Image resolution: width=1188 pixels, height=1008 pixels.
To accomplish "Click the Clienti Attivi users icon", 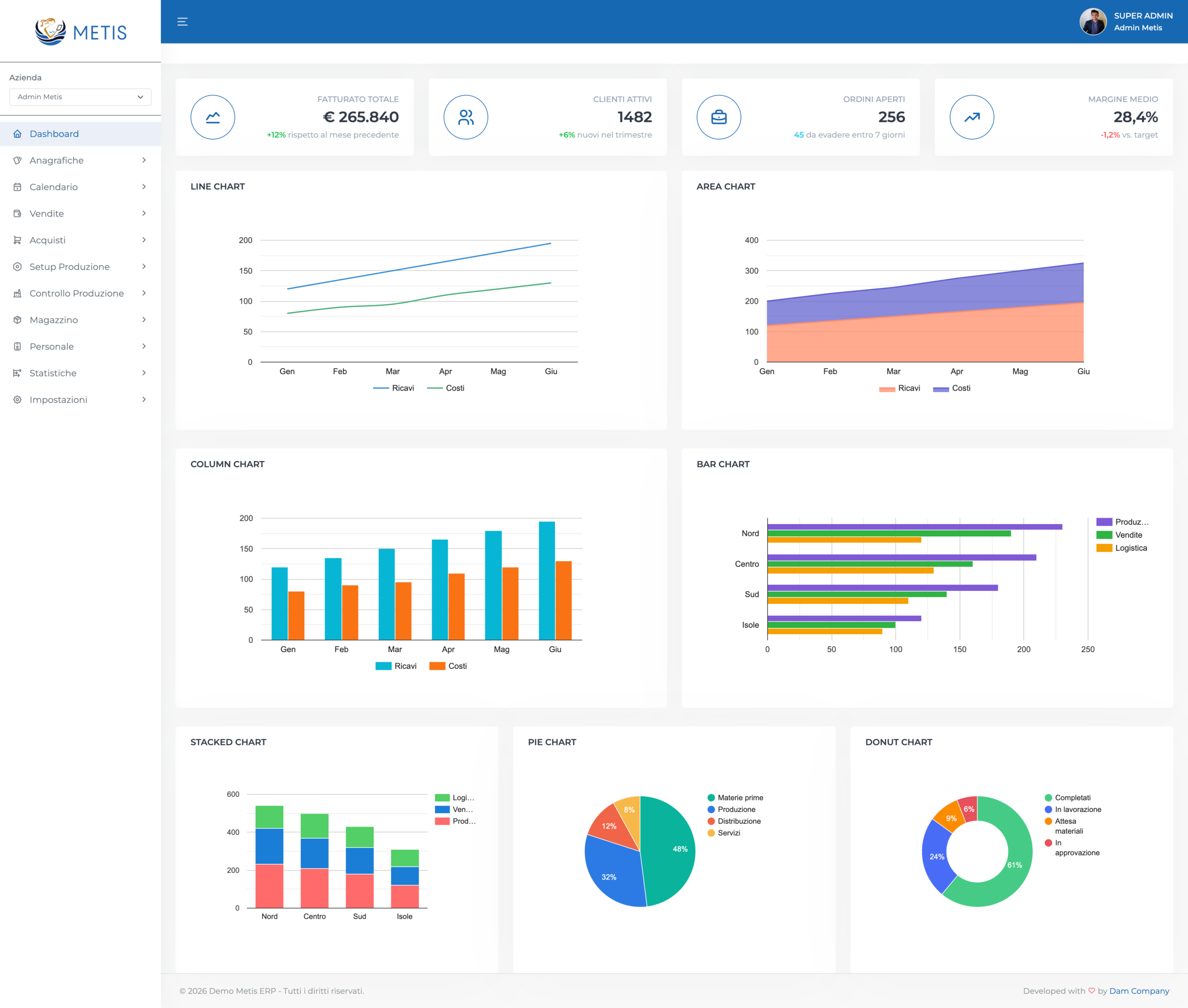I will tap(465, 117).
